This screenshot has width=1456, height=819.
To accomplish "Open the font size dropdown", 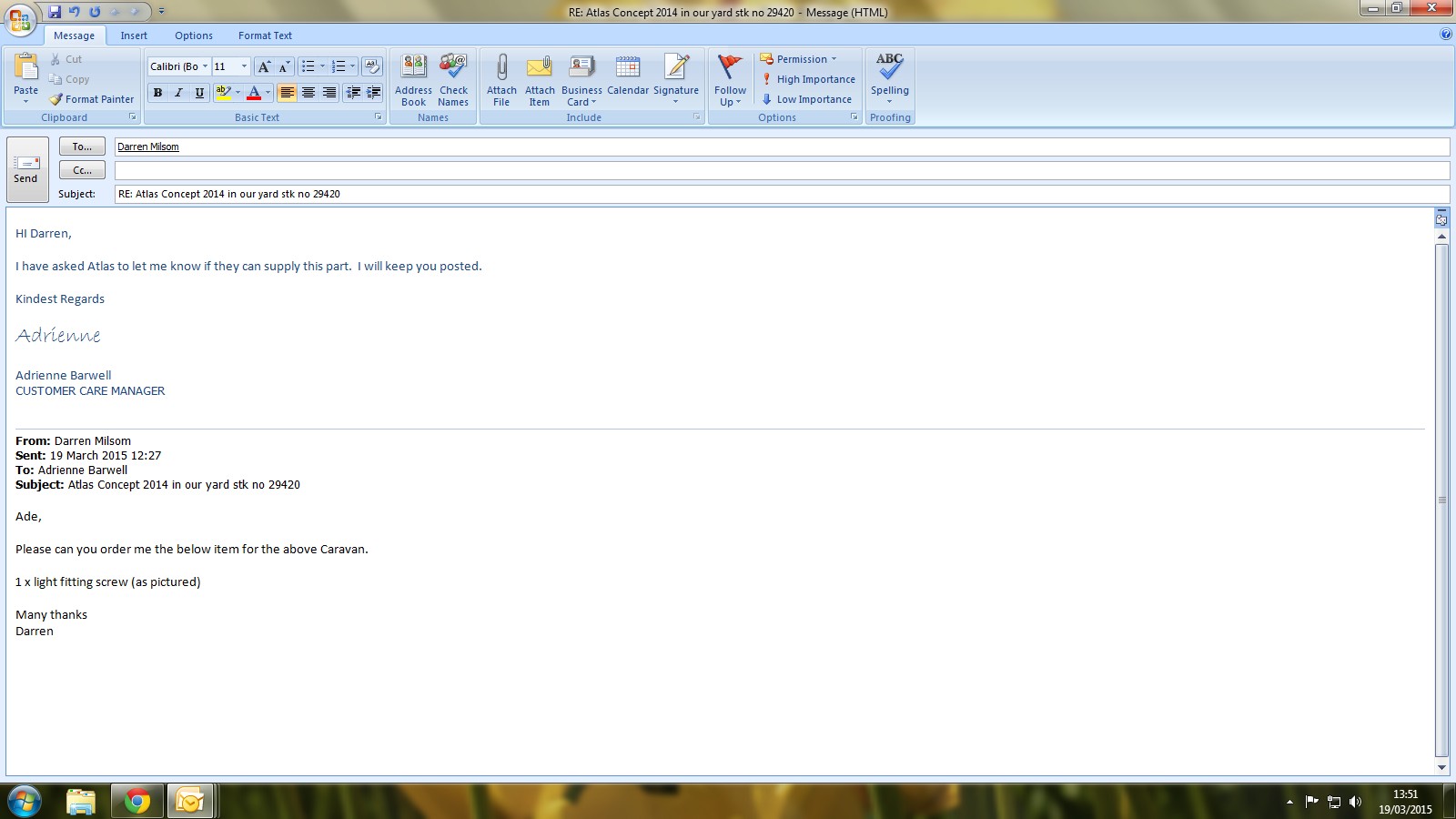I will pyautogui.click(x=244, y=66).
